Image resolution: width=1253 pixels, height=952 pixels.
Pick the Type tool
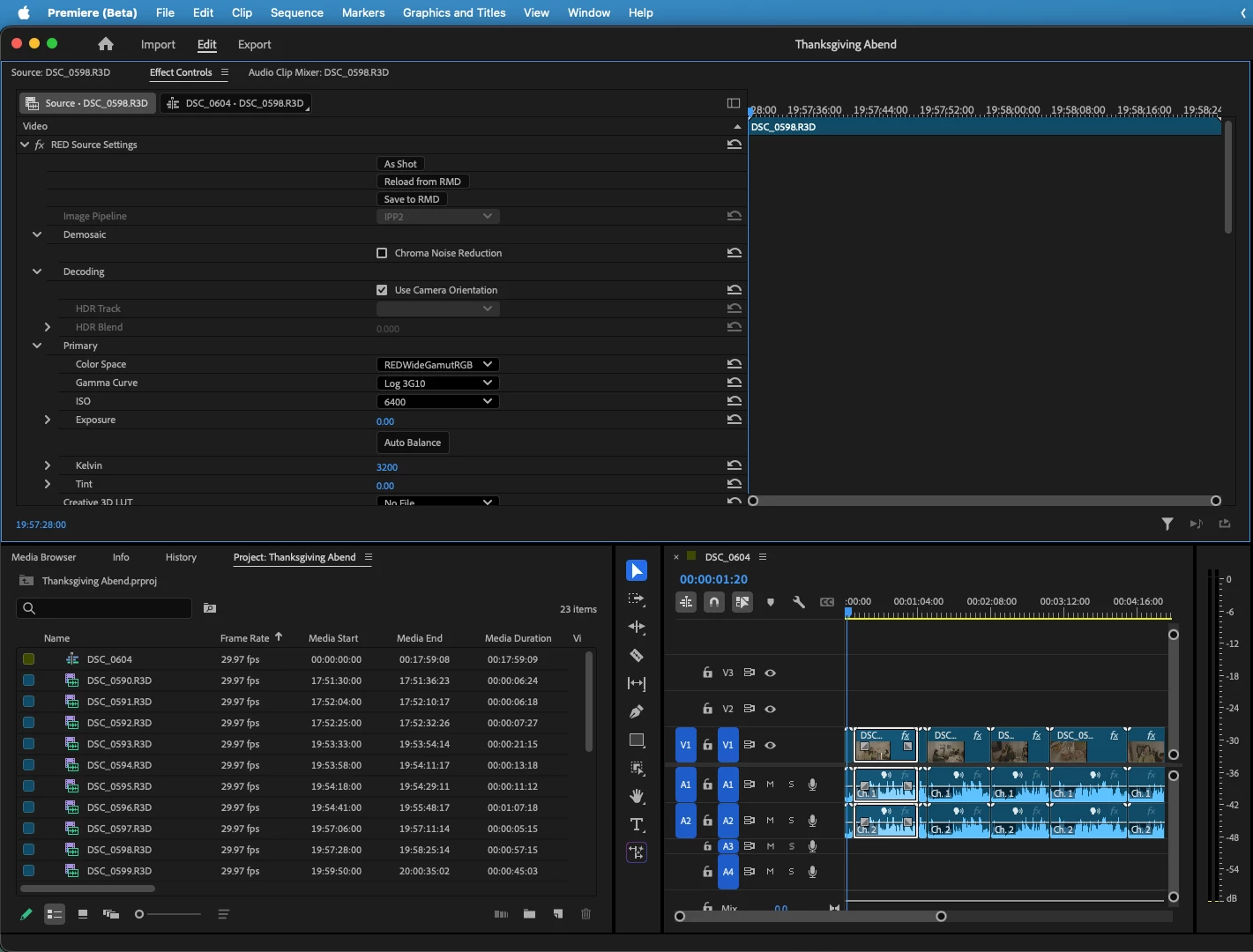(637, 824)
